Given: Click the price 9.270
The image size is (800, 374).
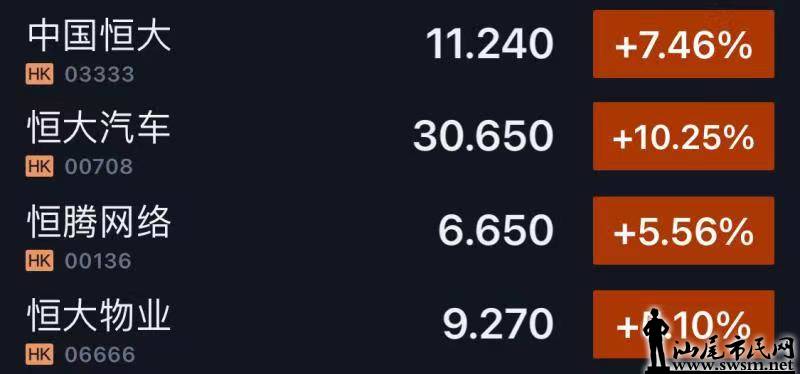Looking at the screenshot, I should pos(498,324).
